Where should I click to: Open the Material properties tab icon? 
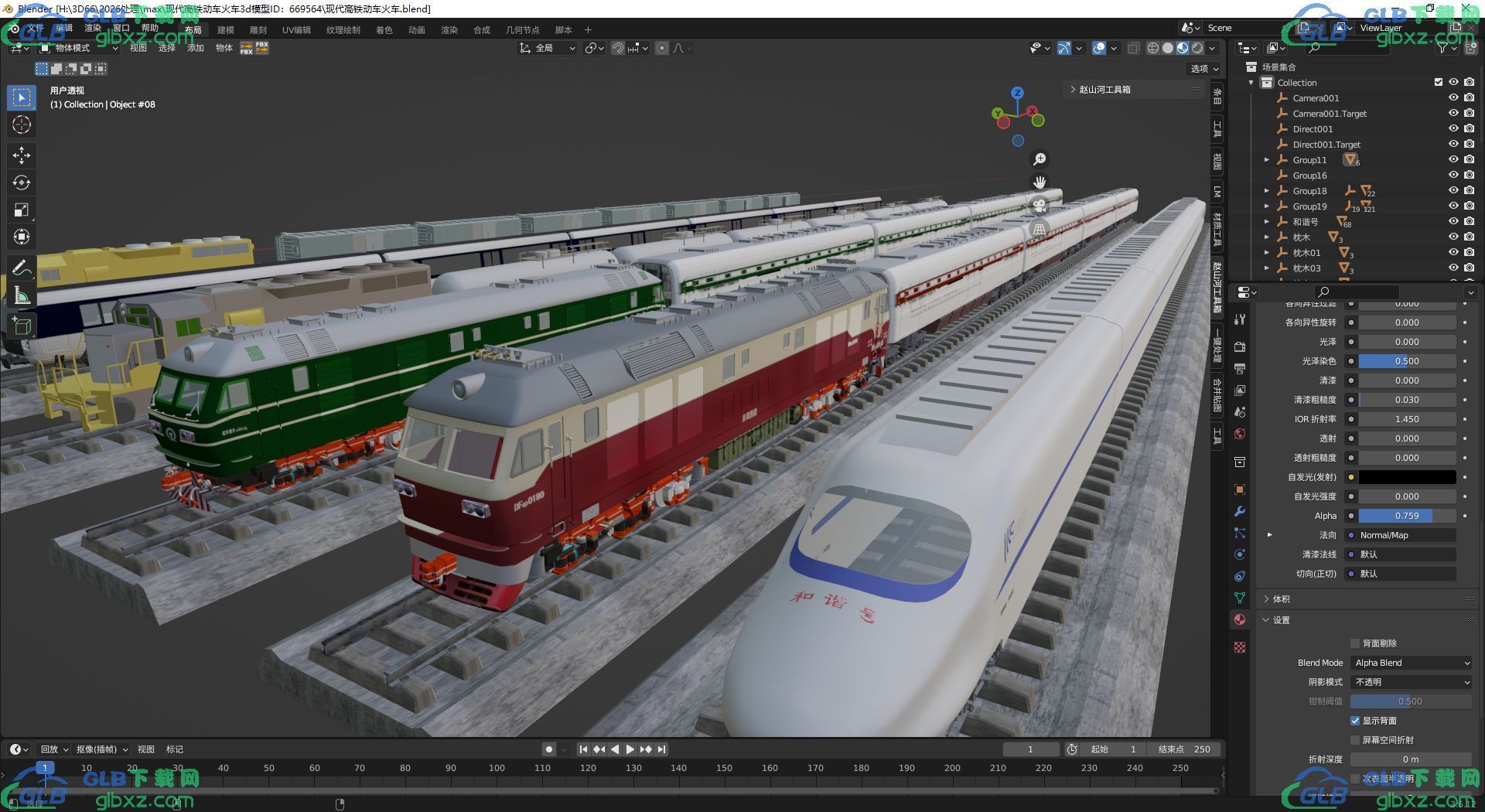click(x=1240, y=619)
